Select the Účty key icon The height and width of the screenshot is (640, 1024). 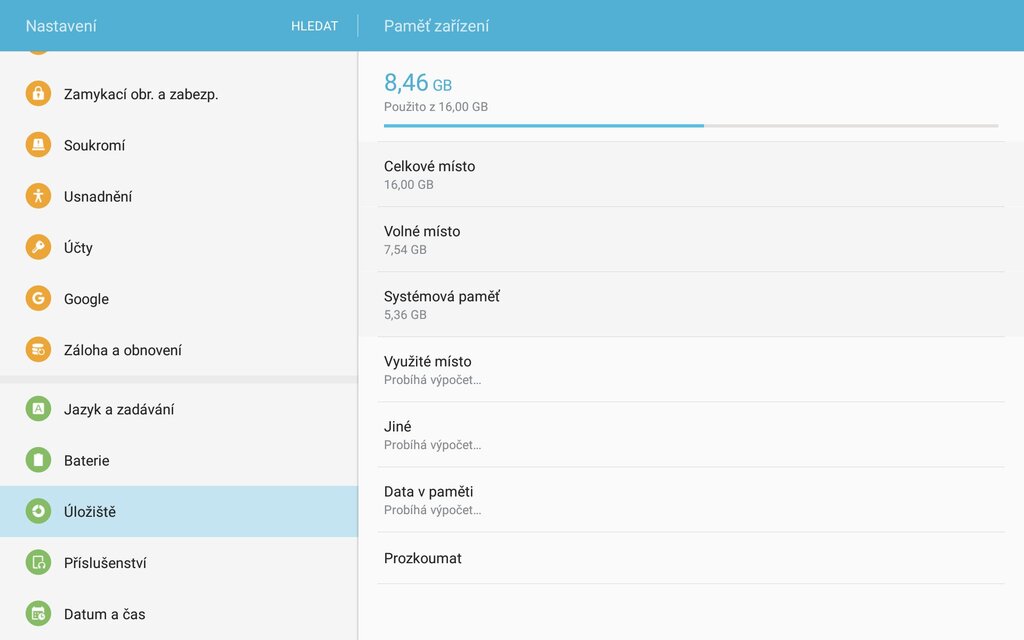[x=37, y=247]
